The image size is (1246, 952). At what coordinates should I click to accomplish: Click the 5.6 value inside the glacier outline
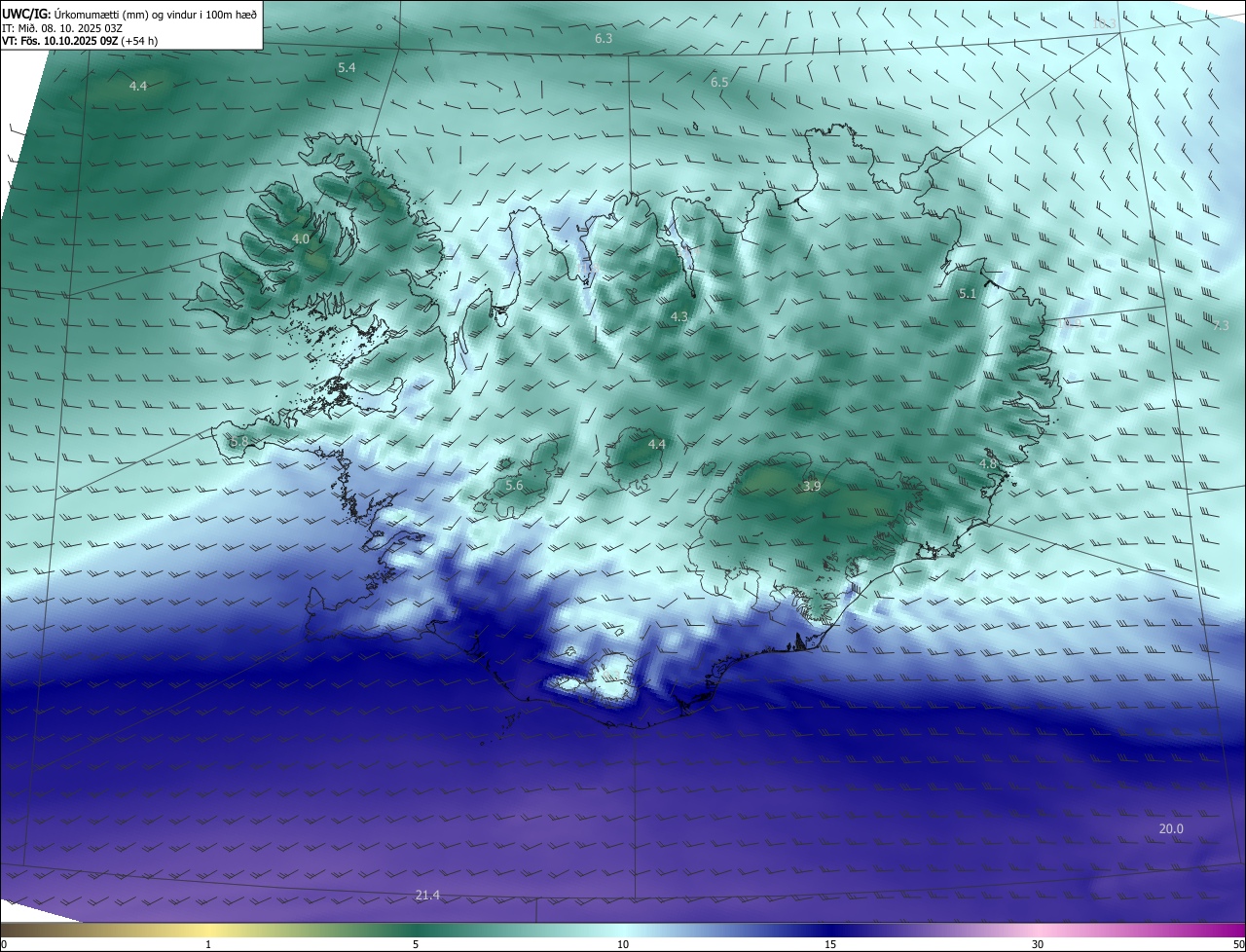pyautogui.click(x=514, y=485)
